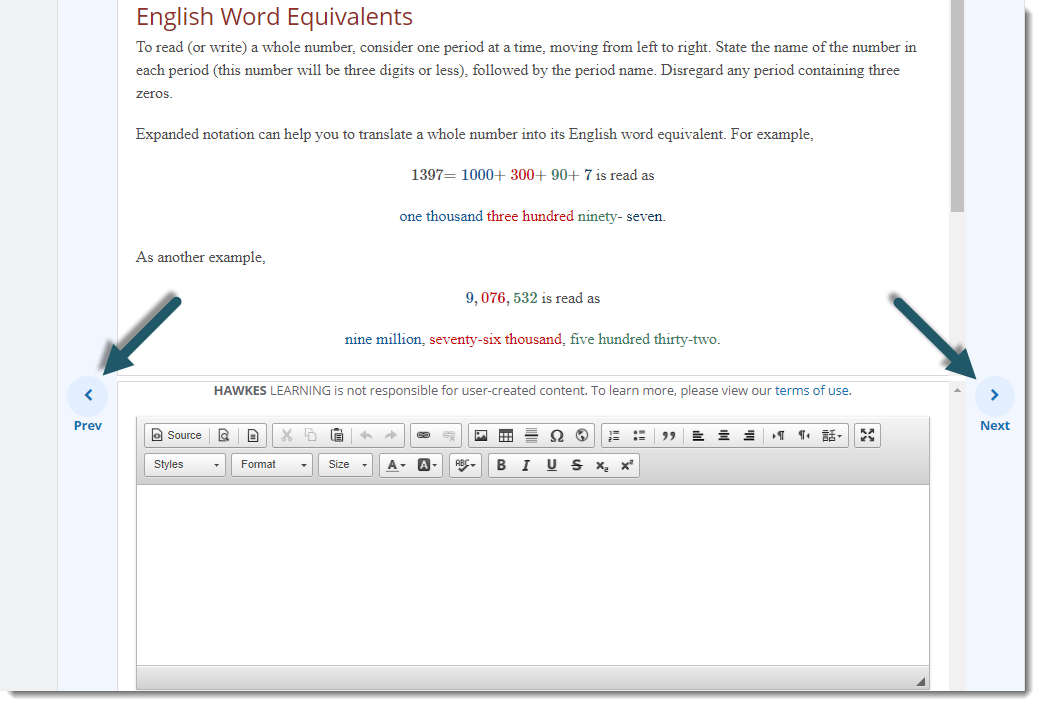Open the special character Omega icon
Image resolution: width=1040 pixels, height=706 pixels.
coord(557,436)
